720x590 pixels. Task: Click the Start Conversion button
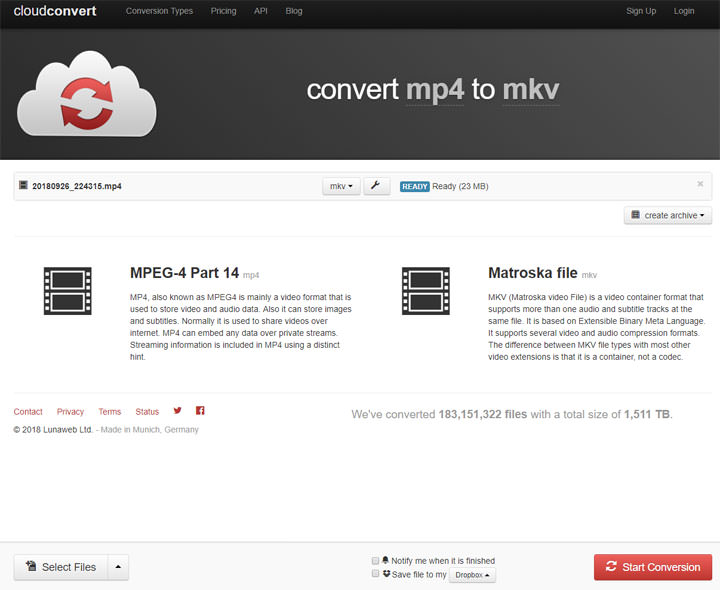653,567
